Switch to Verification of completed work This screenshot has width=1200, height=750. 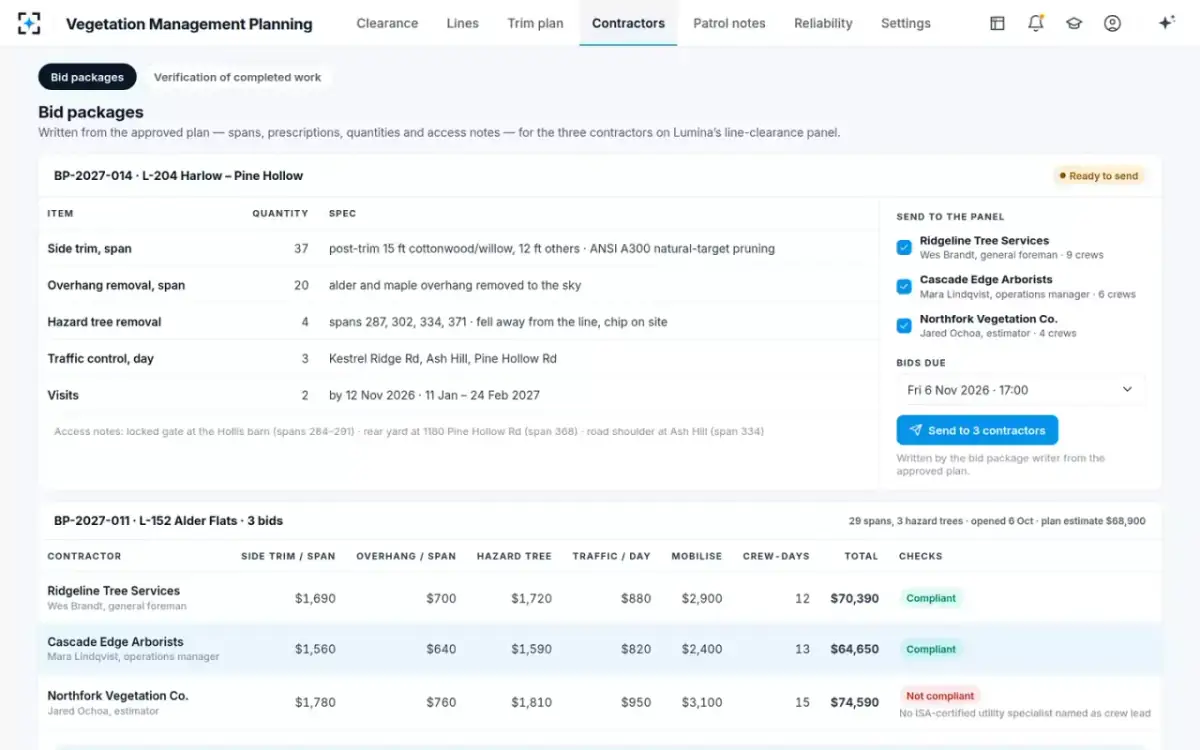237,77
